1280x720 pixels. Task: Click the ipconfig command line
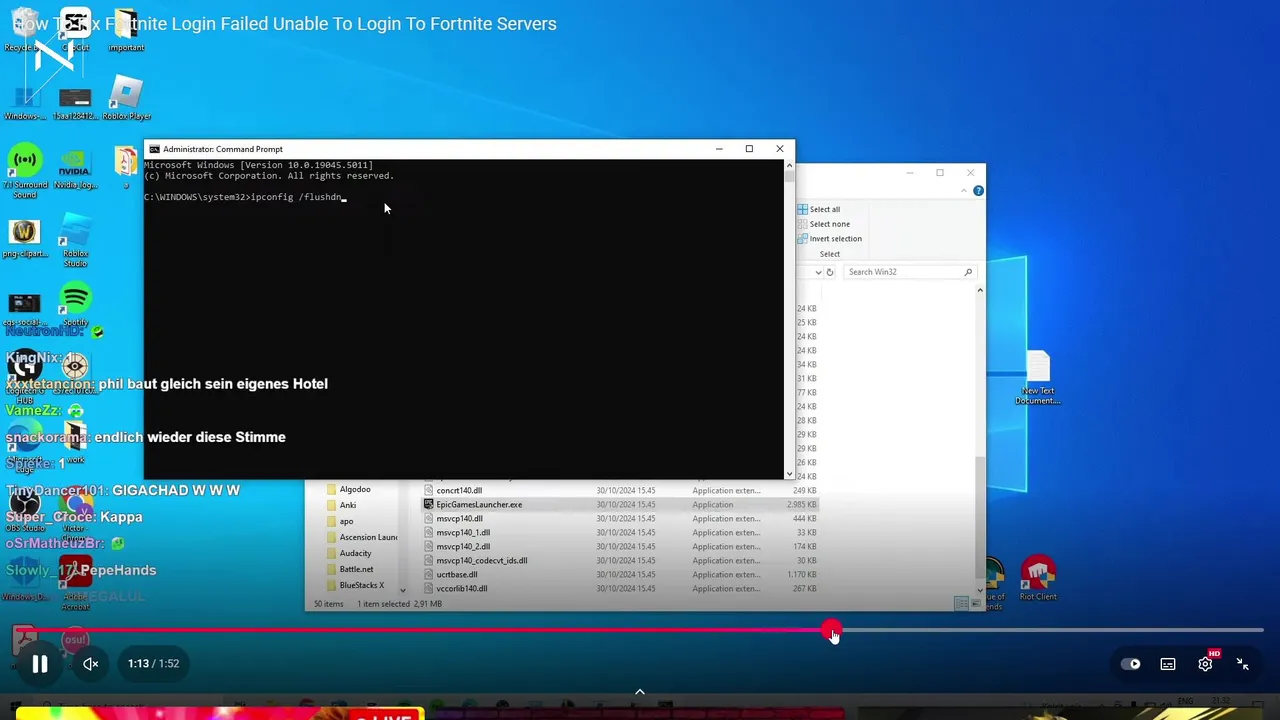click(x=245, y=198)
